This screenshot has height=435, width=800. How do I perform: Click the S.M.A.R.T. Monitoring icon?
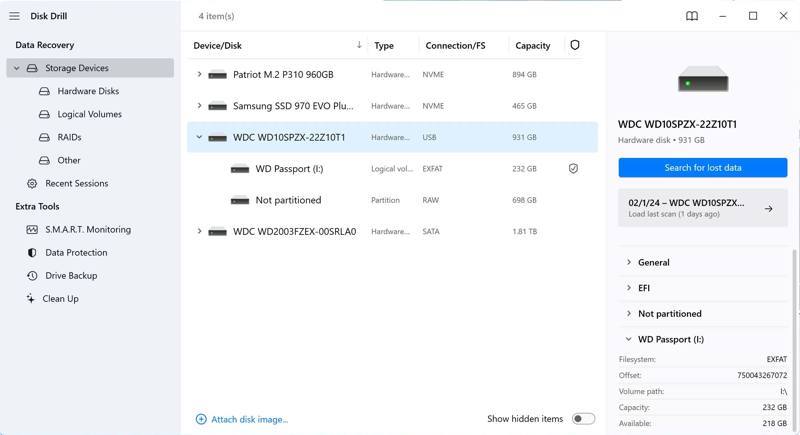[32, 229]
